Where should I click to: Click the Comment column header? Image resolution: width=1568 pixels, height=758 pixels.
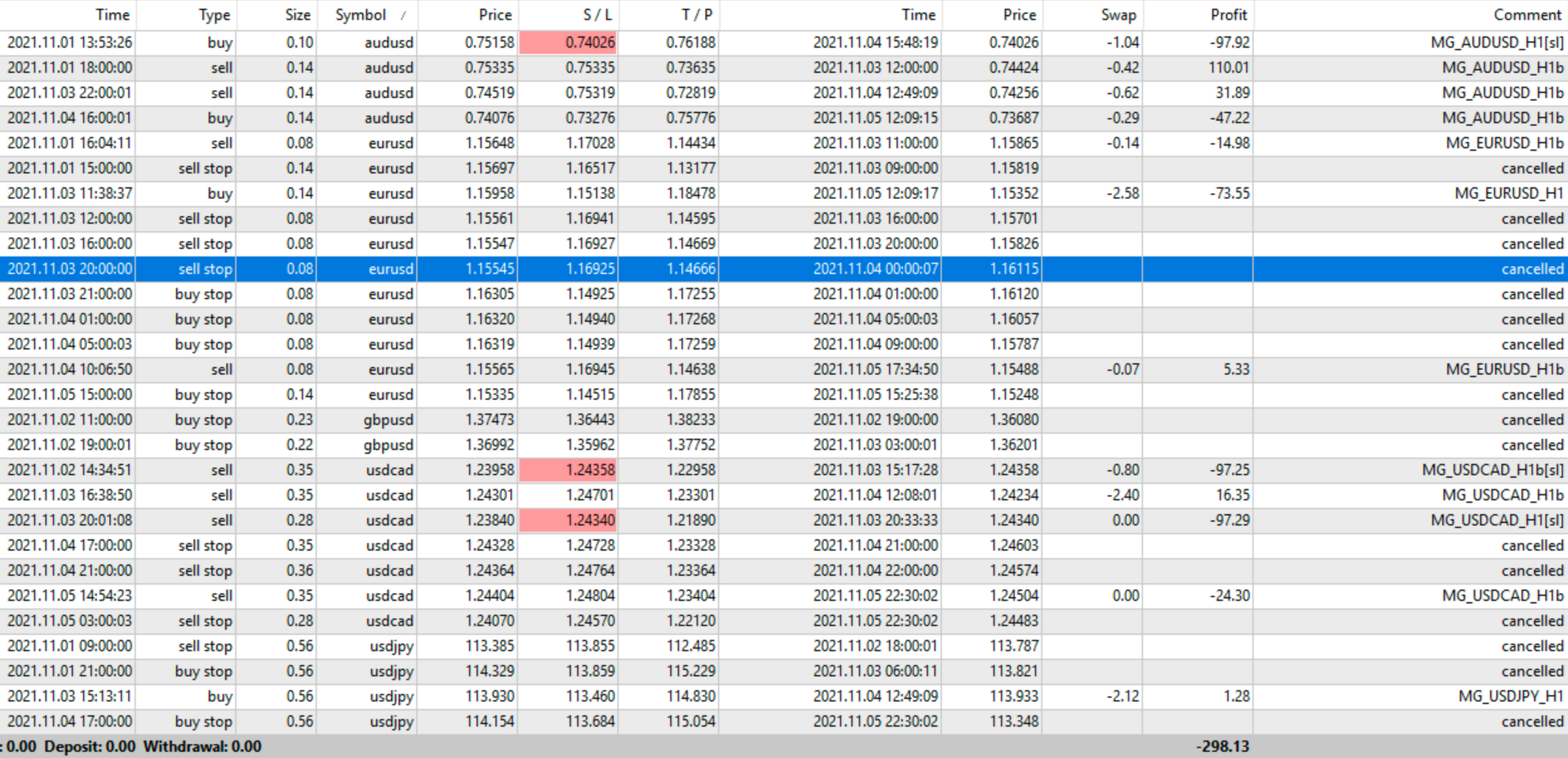pos(1526,15)
